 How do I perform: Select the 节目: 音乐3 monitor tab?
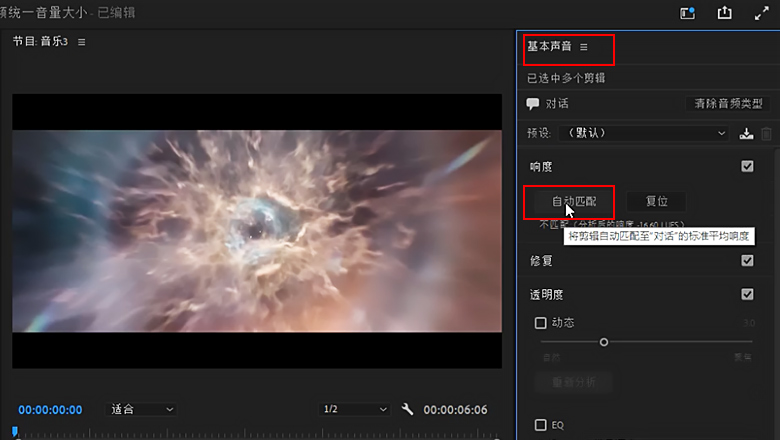(x=40, y=41)
